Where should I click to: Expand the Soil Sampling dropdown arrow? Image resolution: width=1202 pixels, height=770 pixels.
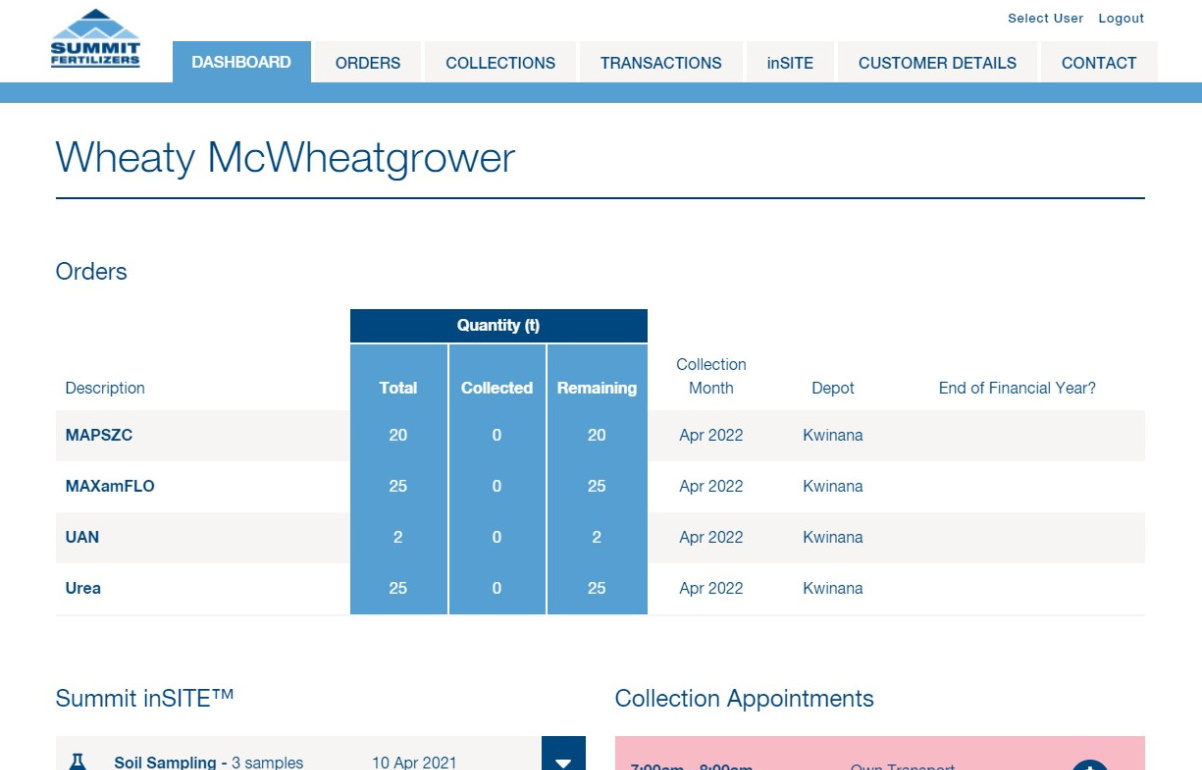(x=563, y=757)
